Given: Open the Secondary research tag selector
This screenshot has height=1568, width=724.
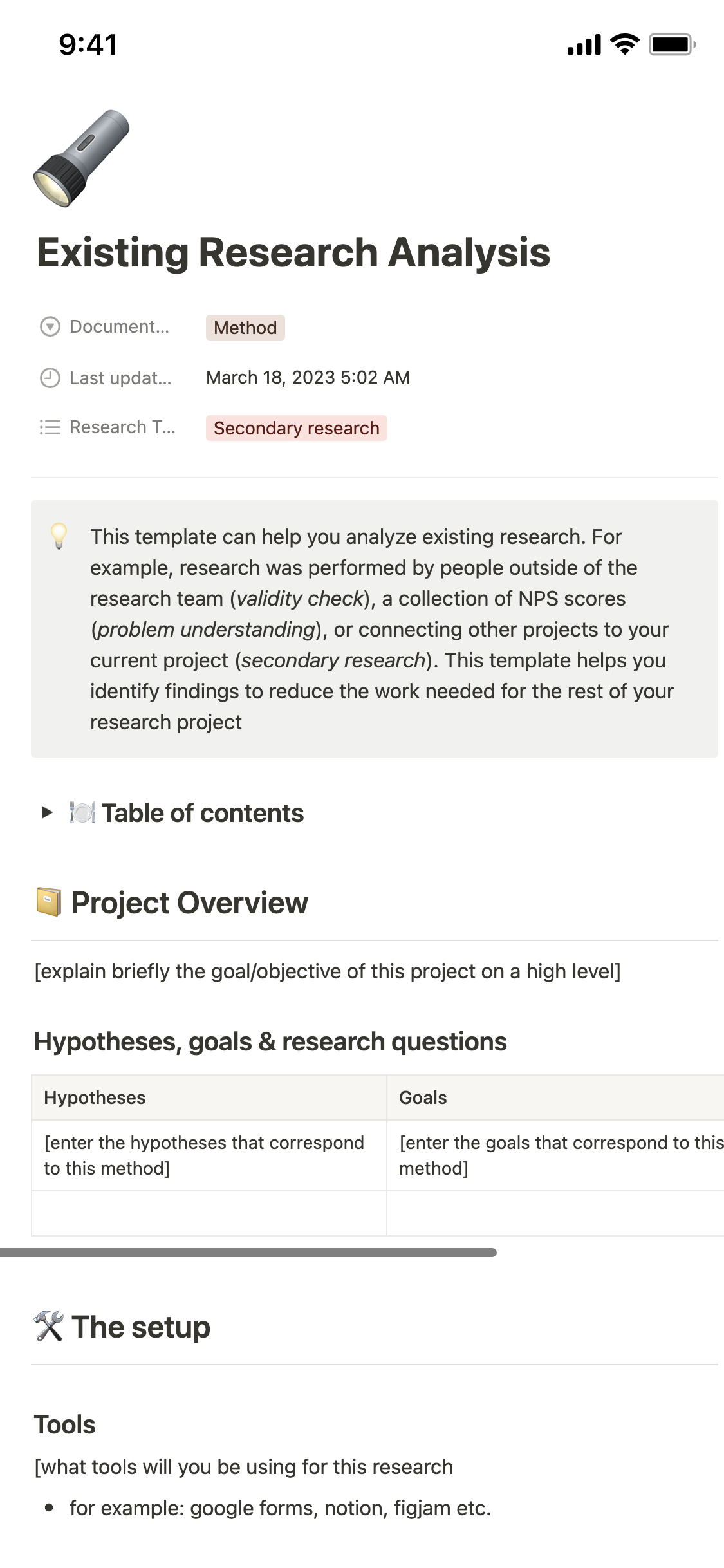Looking at the screenshot, I should pyautogui.click(x=296, y=428).
